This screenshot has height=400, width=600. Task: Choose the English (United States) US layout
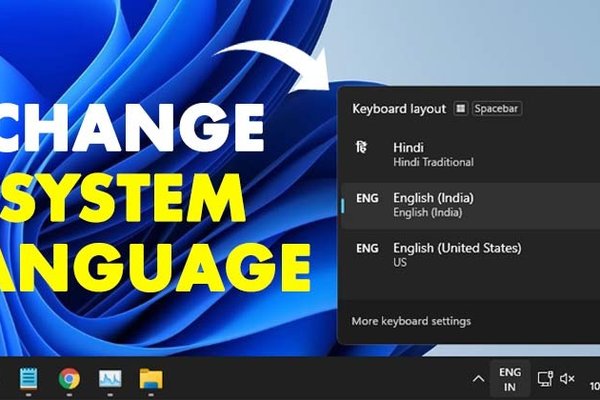(470, 255)
